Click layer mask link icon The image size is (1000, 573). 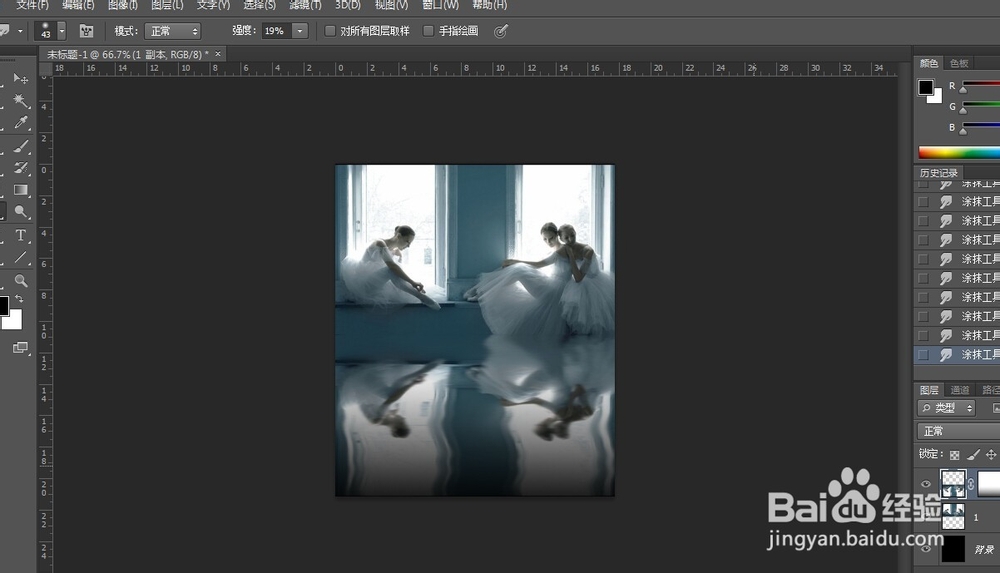coord(971,484)
